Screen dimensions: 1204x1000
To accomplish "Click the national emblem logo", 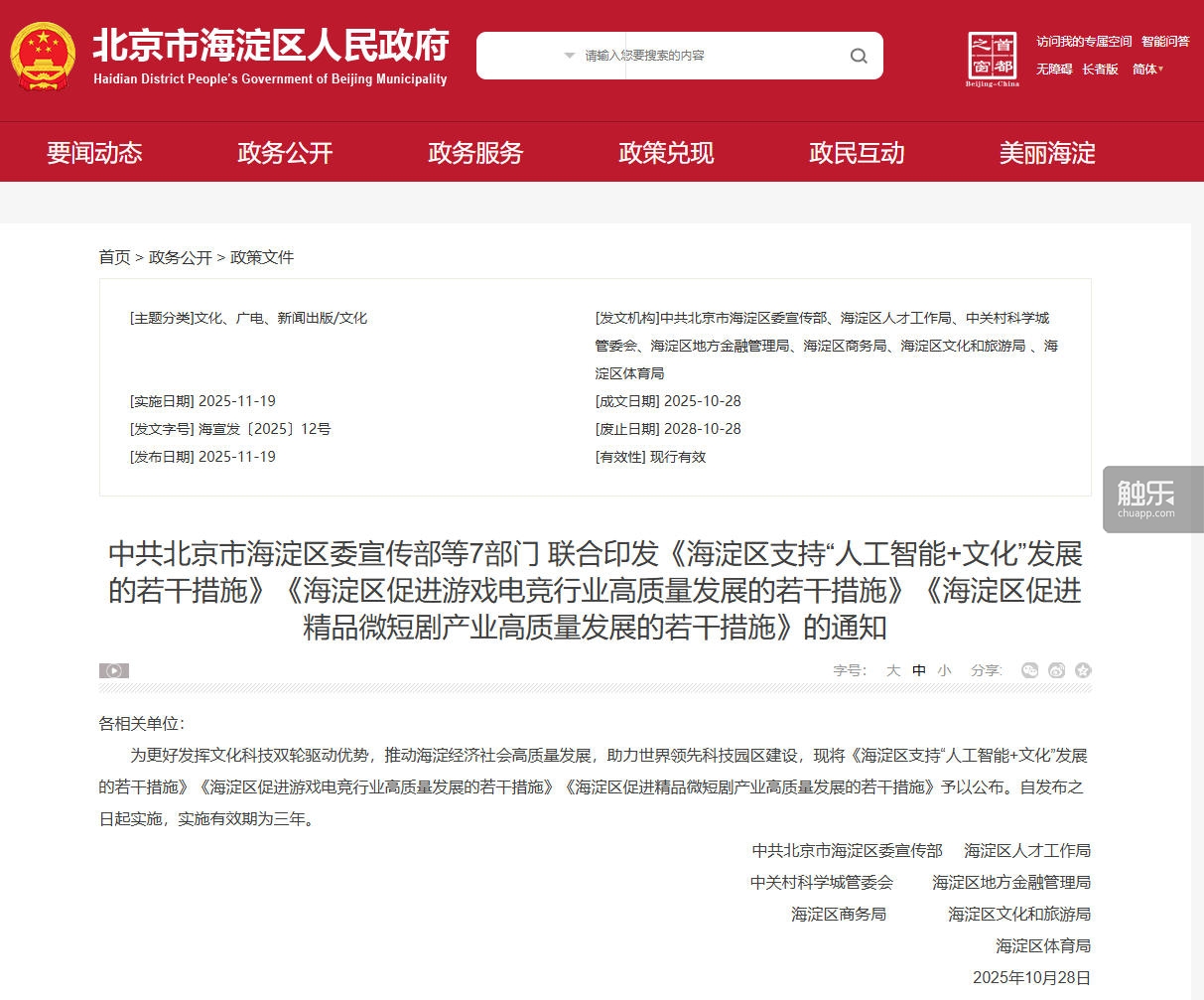I will click(43, 57).
